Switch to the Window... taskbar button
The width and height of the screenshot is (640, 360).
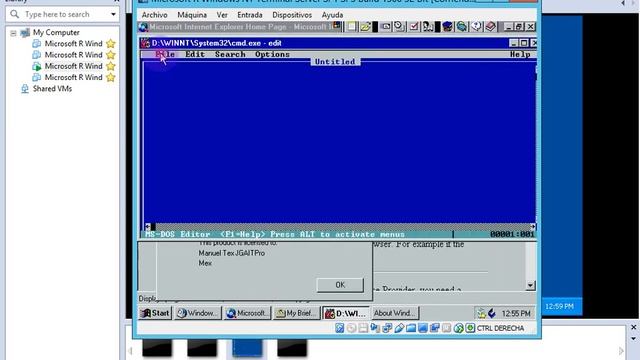(x=198, y=313)
